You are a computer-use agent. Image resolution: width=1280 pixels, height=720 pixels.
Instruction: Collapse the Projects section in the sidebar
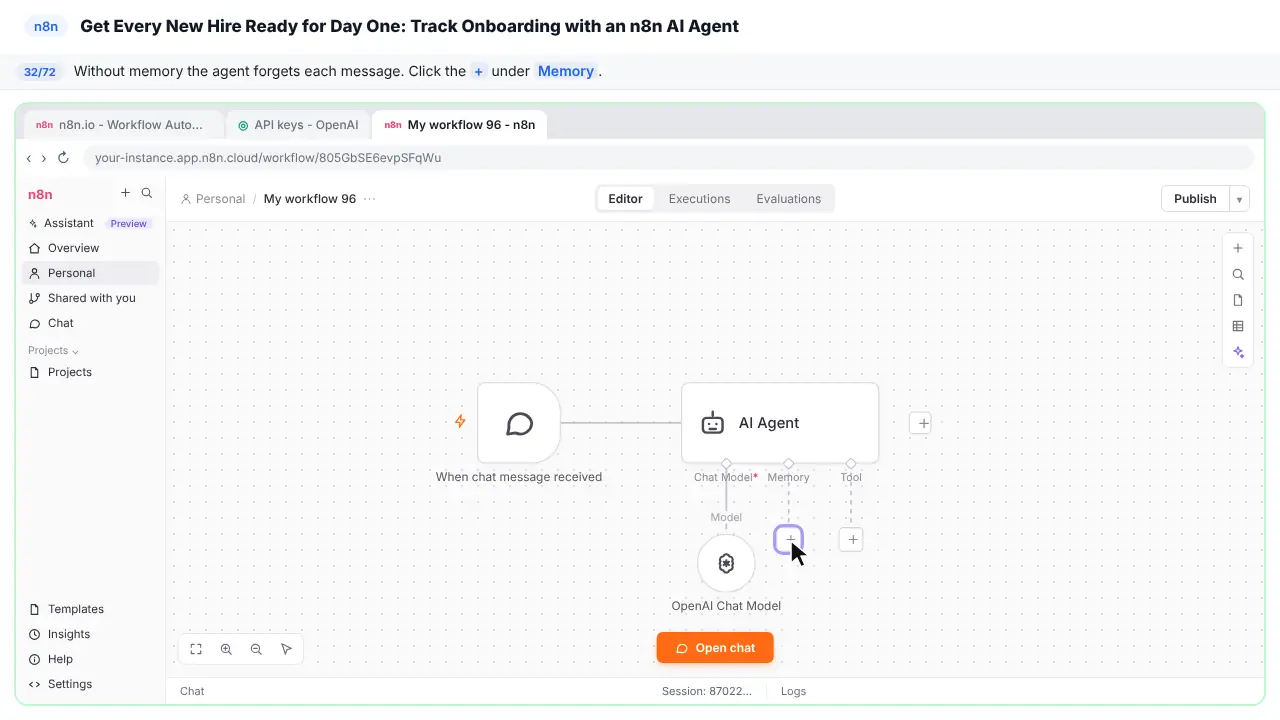click(54, 351)
